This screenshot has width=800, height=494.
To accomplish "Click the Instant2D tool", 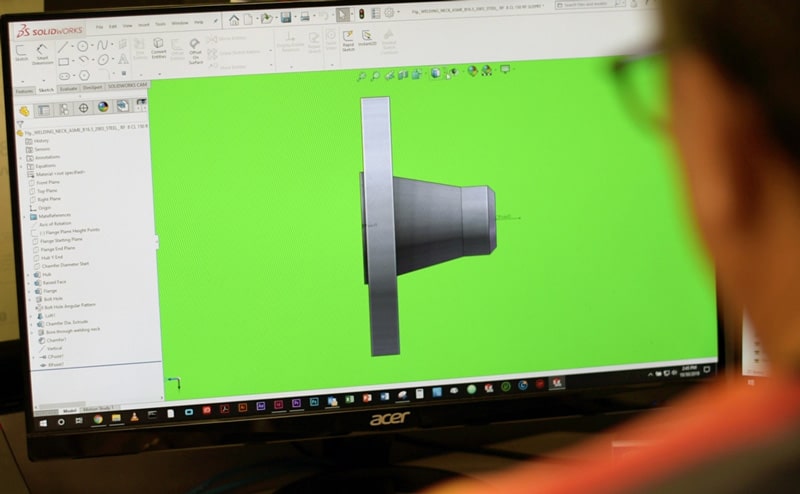I will [367, 38].
